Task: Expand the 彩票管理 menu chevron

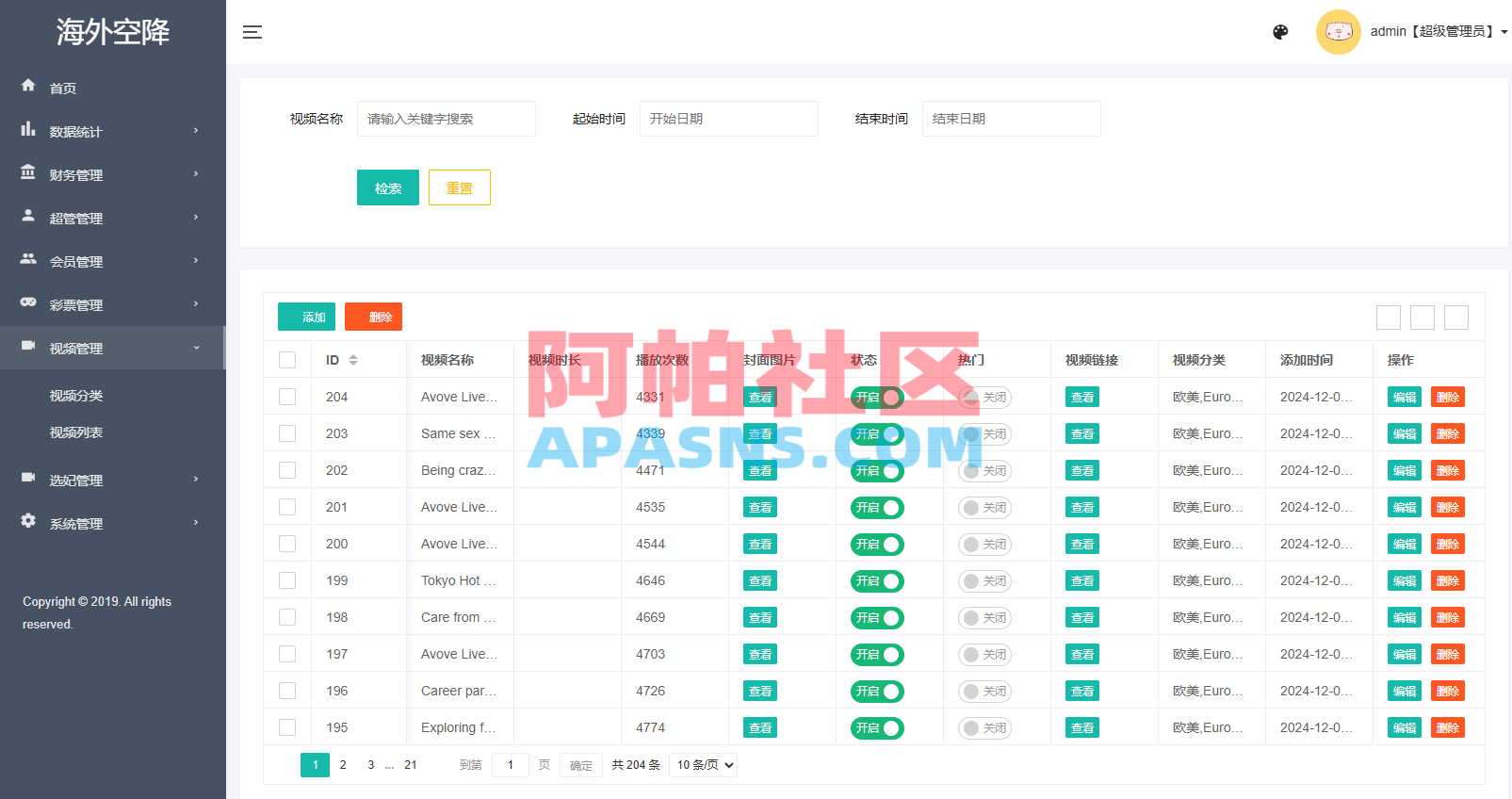Action: coord(196,304)
